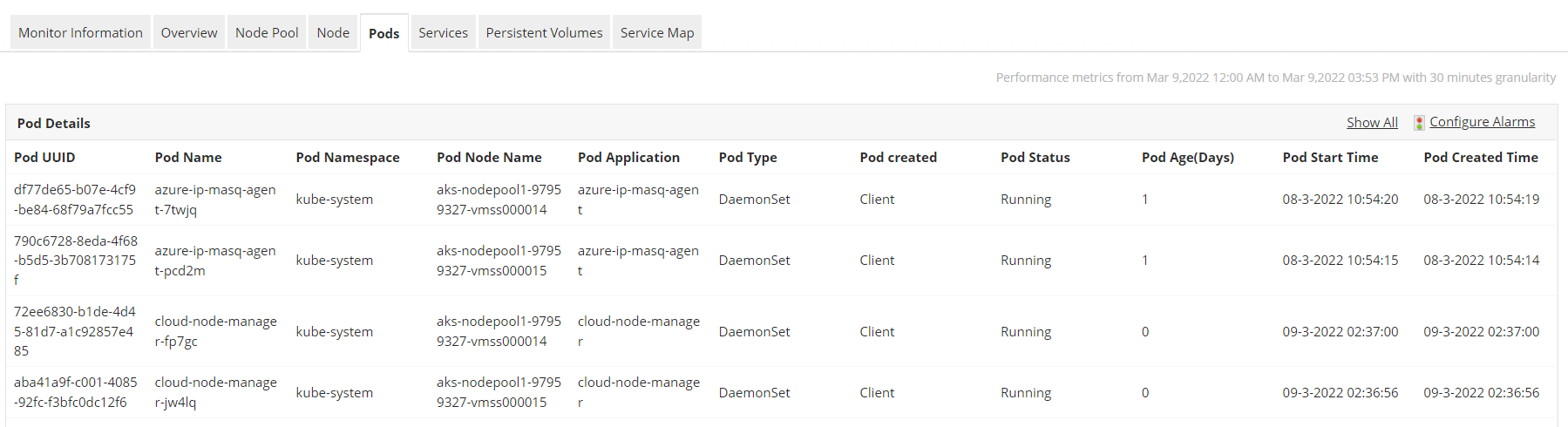Open the Node Pool tab
Viewport: 1568px width, 427px height.
click(267, 33)
